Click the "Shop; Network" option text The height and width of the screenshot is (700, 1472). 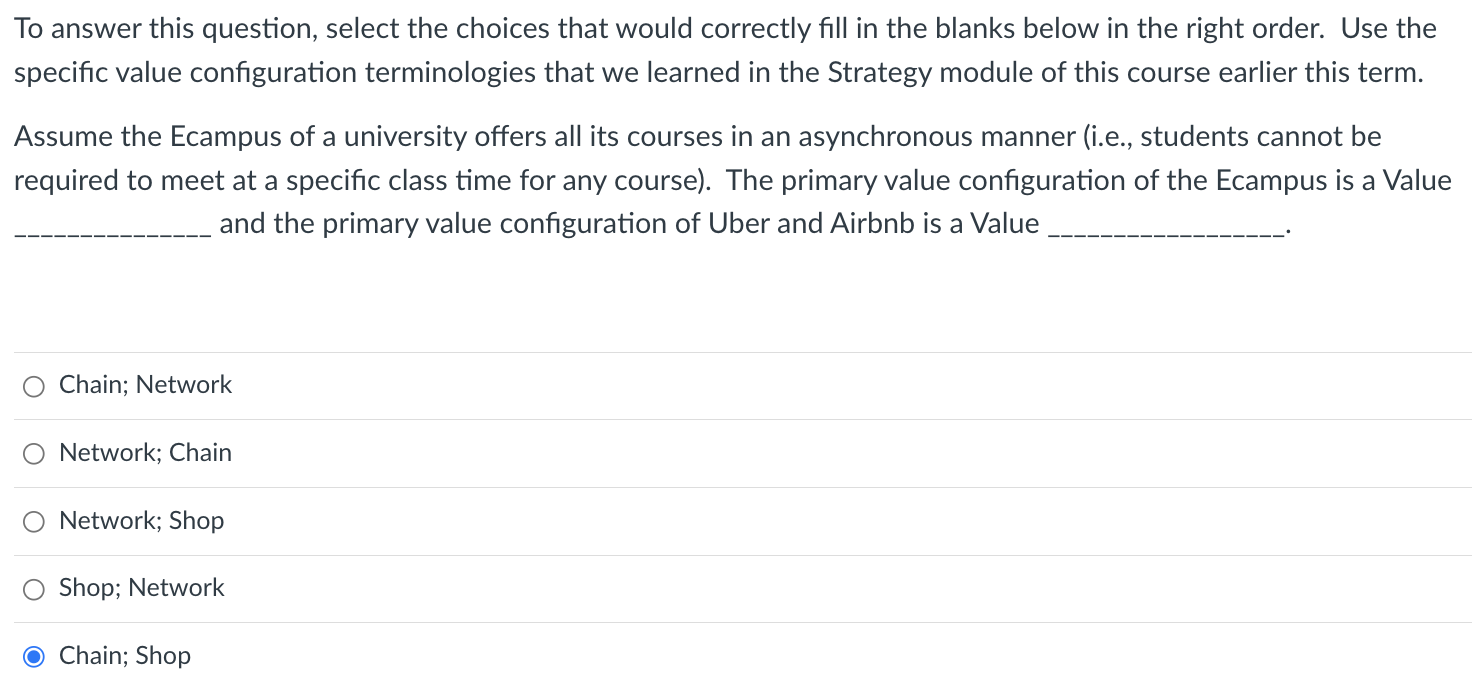pyautogui.click(x=140, y=589)
